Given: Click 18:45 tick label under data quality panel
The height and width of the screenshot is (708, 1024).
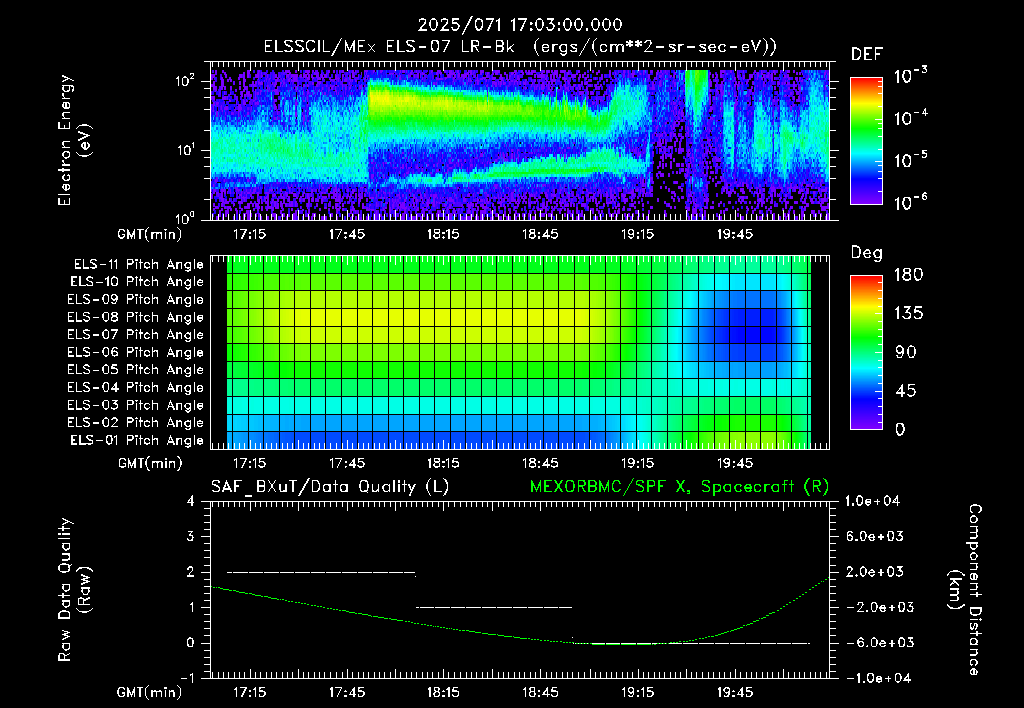Looking at the screenshot, I should point(540,692).
